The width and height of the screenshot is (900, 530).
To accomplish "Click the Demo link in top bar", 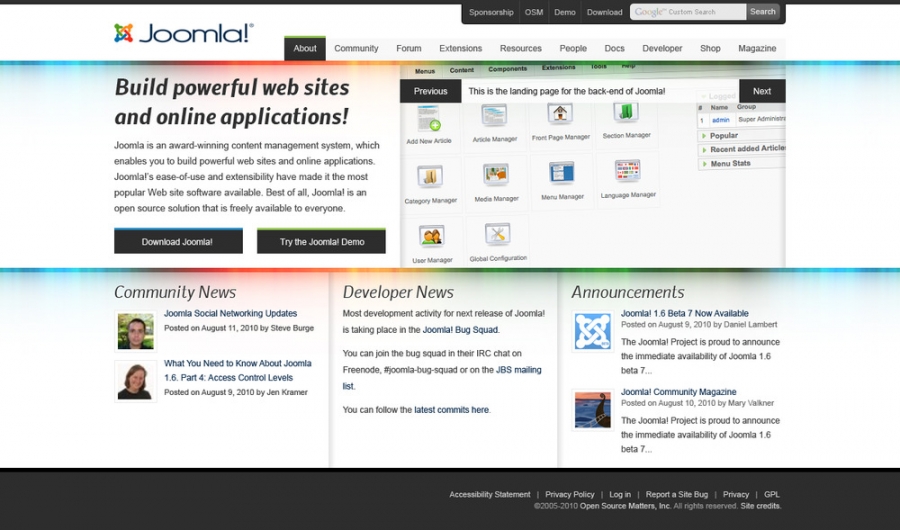I will (565, 12).
